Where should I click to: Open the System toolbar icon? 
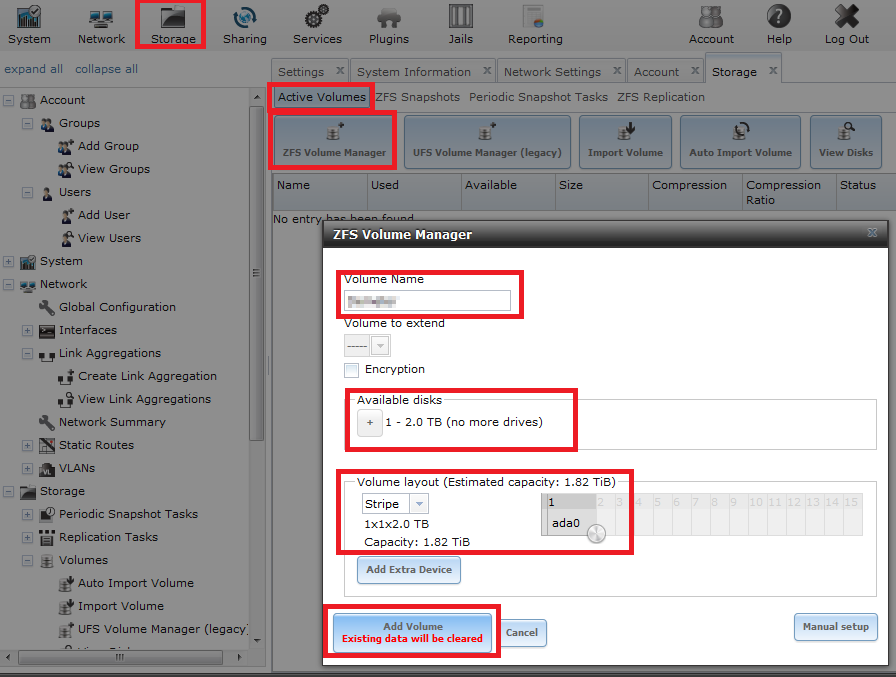(29, 25)
